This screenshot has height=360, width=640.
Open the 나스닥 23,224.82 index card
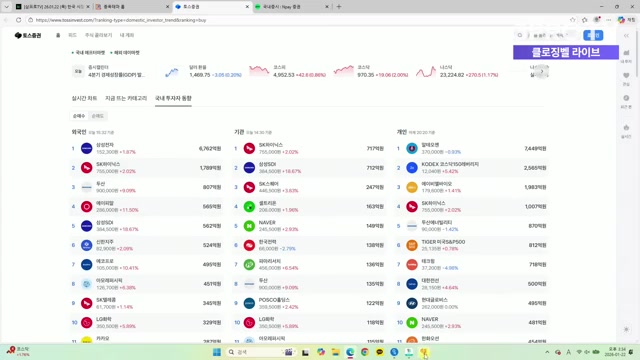(457, 71)
